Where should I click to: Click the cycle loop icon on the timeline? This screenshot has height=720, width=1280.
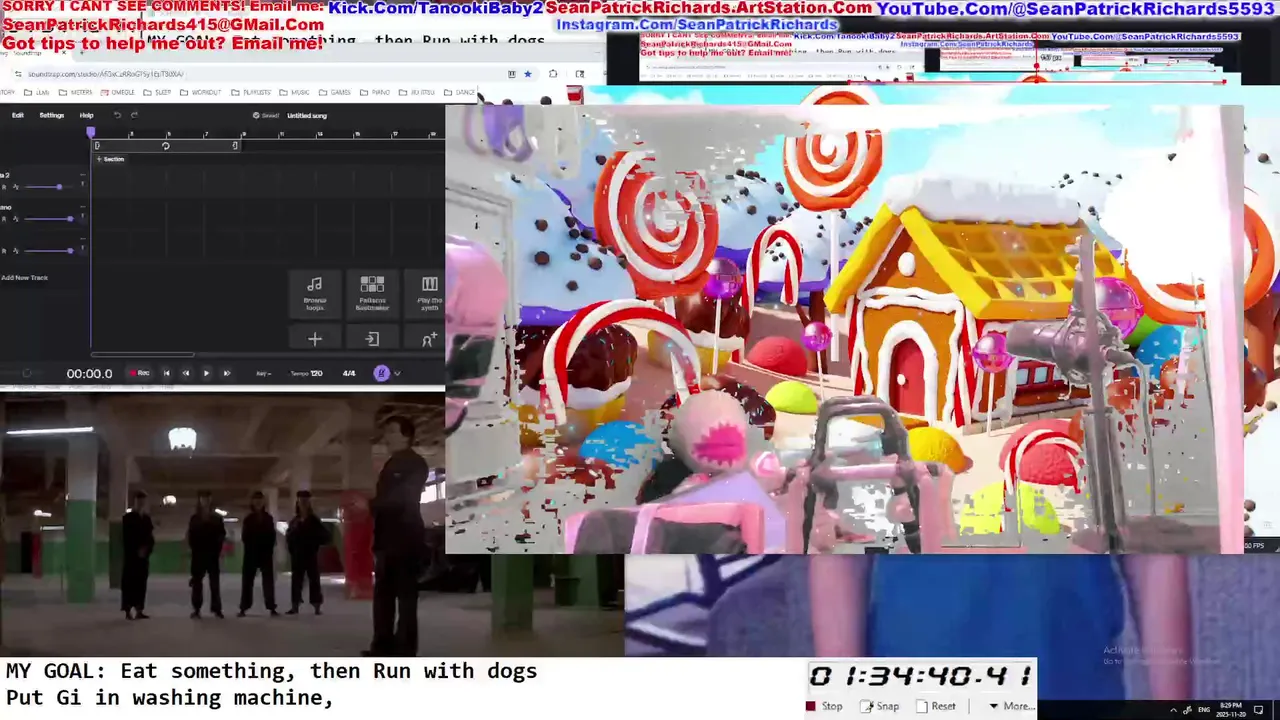pos(165,146)
